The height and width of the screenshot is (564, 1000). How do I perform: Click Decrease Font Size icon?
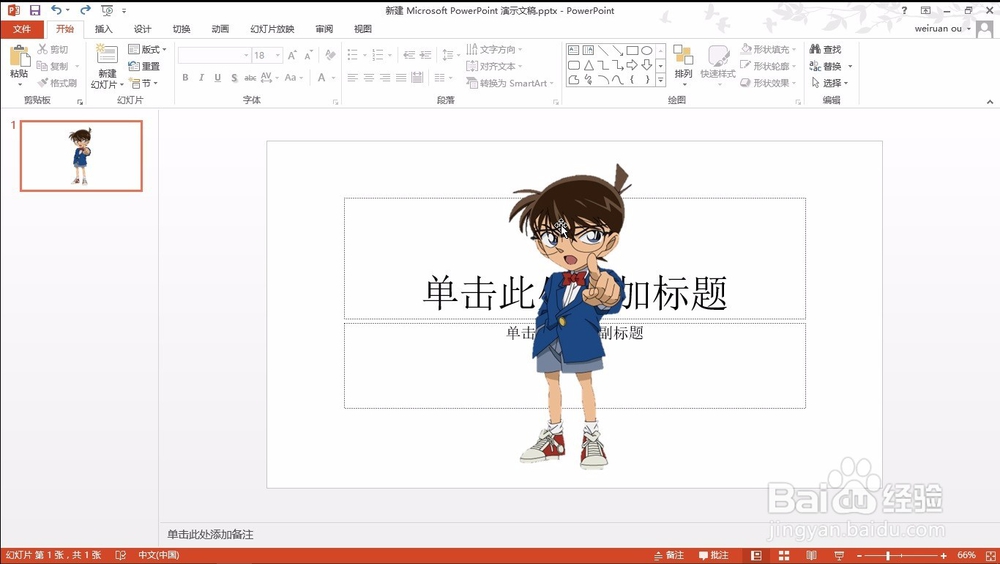[x=308, y=56]
